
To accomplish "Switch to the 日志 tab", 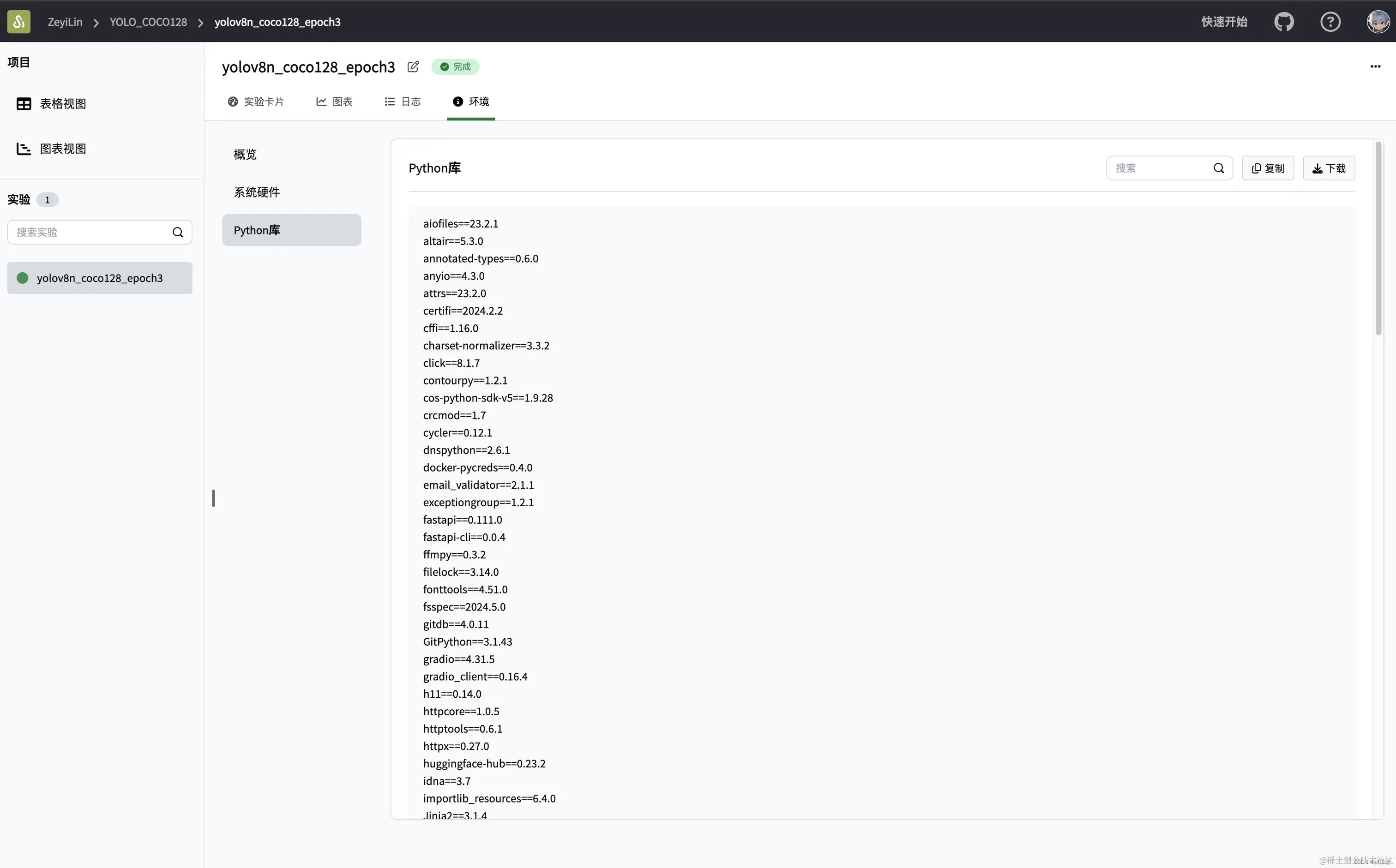I will [403, 102].
